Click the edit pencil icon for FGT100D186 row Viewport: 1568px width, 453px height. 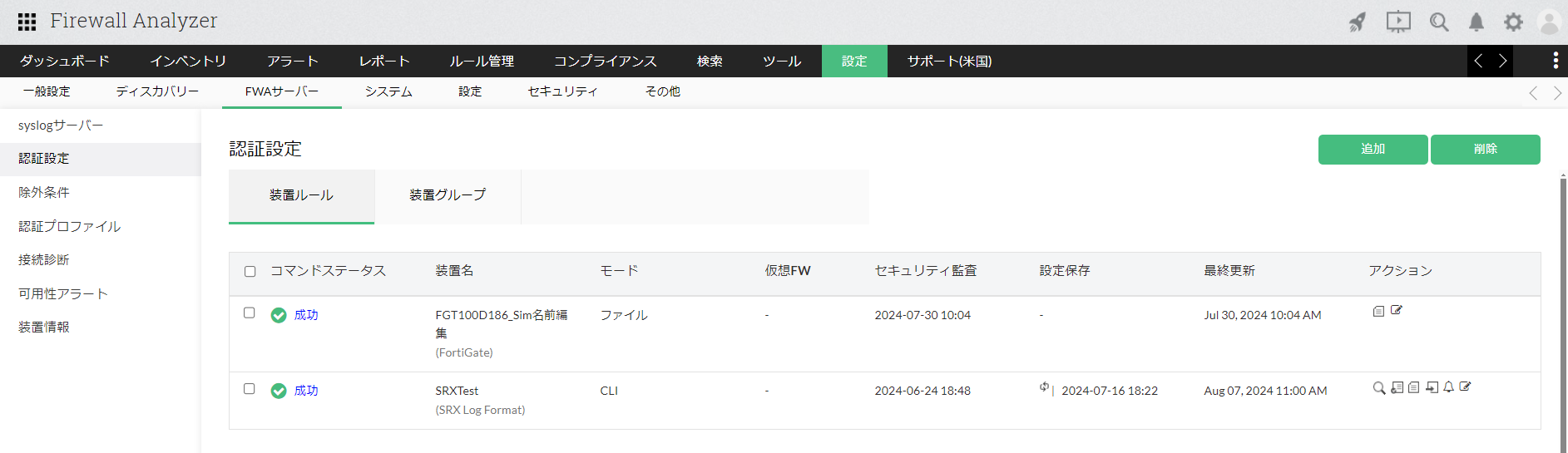[x=1397, y=311]
